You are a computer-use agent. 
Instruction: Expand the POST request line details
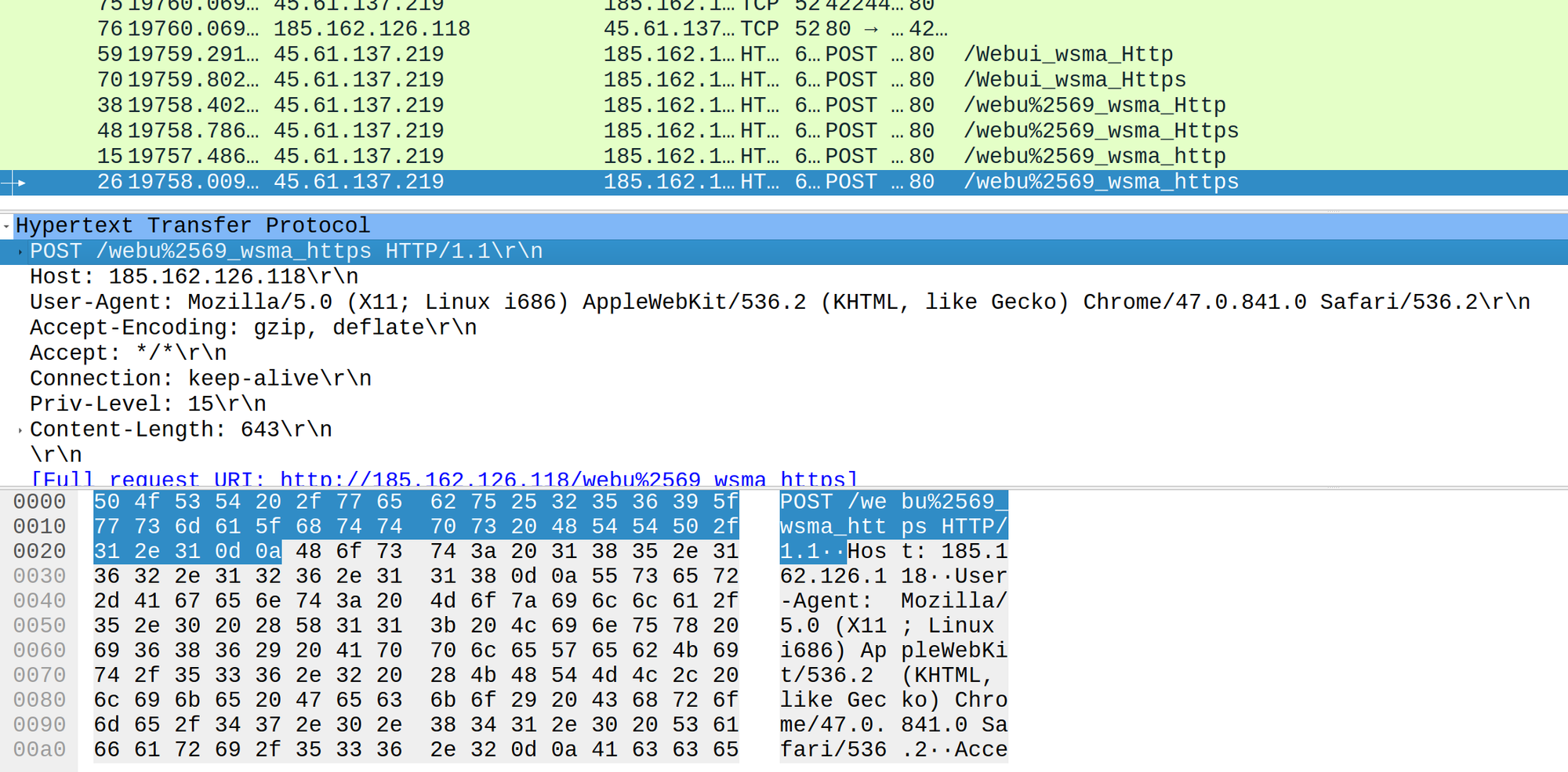[19, 252]
